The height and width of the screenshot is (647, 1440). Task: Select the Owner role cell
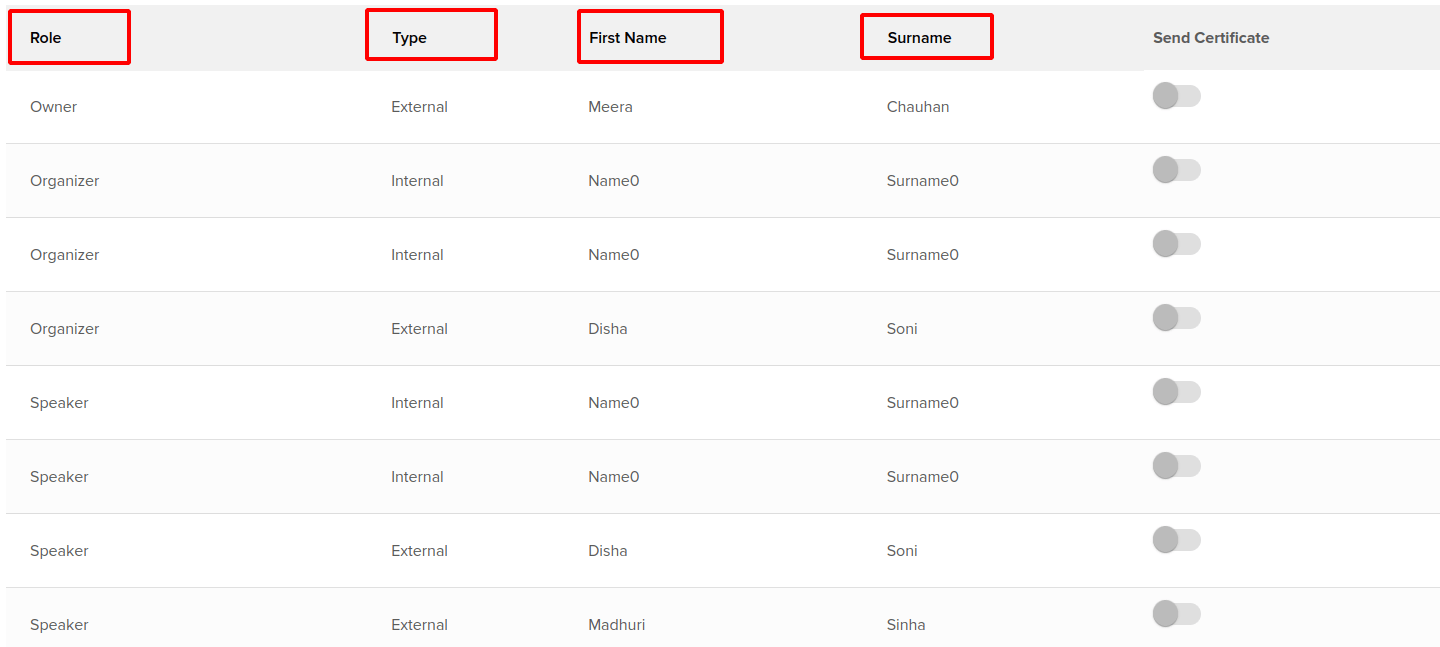click(x=53, y=106)
